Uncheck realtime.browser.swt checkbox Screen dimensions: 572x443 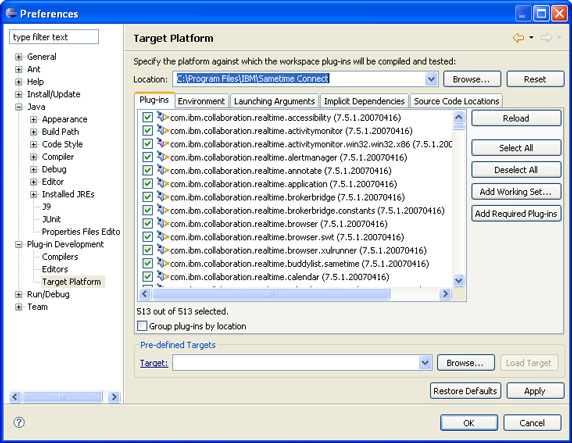pos(147,237)
